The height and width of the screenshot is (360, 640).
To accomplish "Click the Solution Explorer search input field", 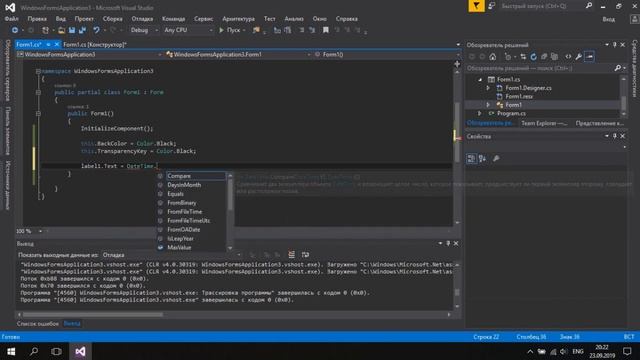I will point(540,68).
